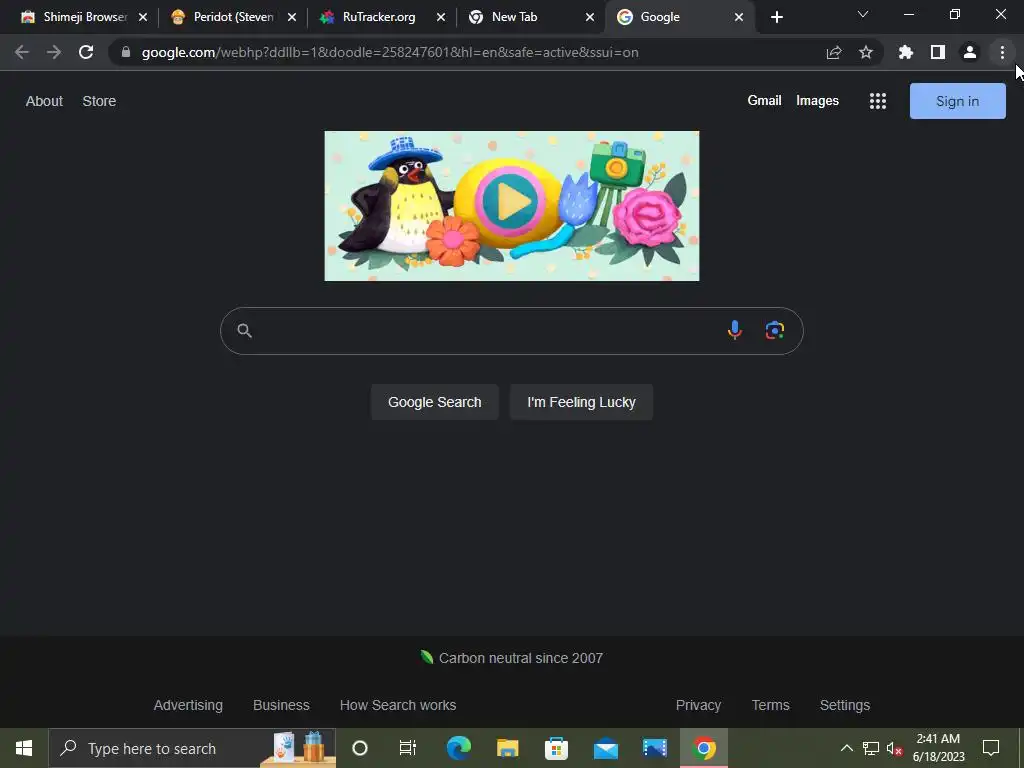Viewport: 1024px width, 768px height.
Task: Open the Chrome side panel
Action: coord(938,52)
